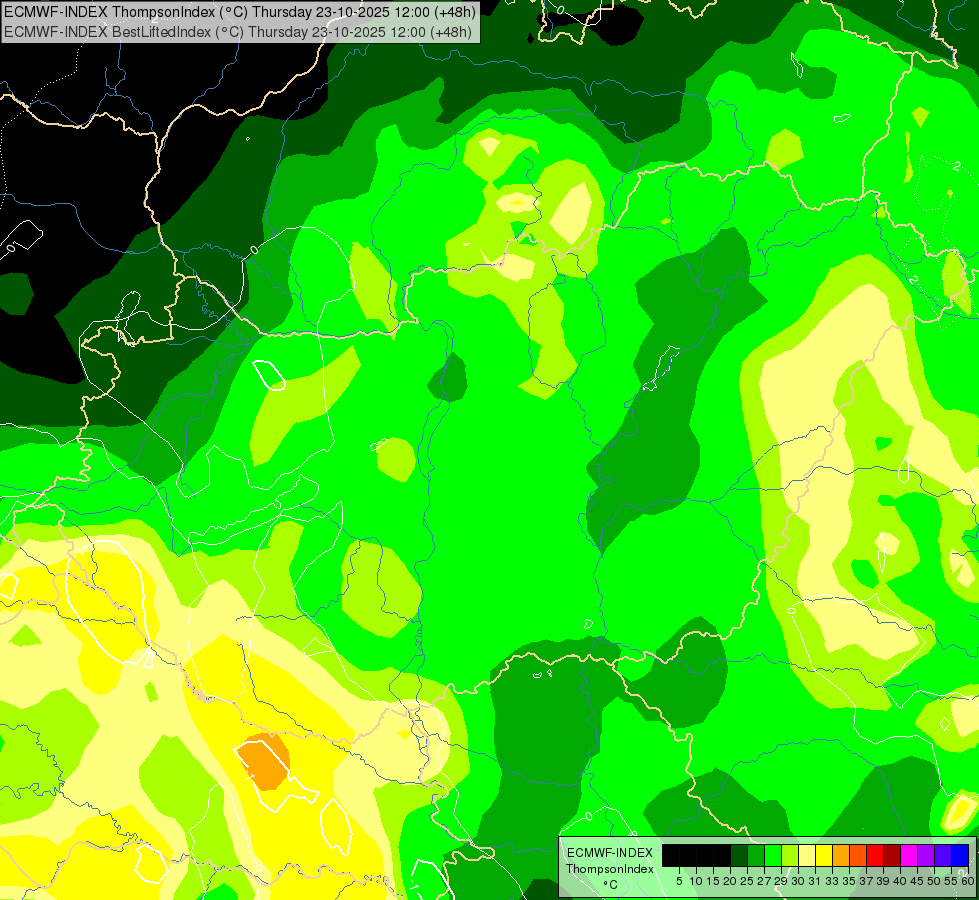Click the dark green legend swatch (20-25)
This screenshot has width=979, height=900.
click(x=739, y=855)
